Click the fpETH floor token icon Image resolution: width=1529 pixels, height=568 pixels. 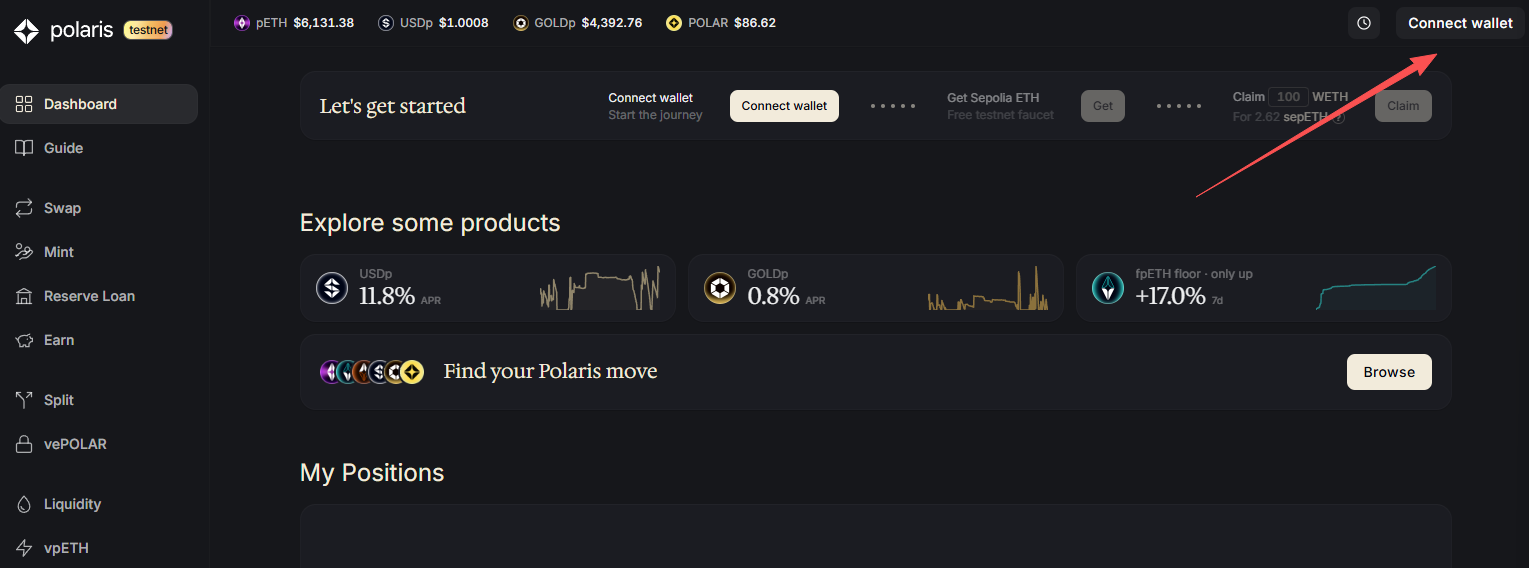coord(1108,288)
